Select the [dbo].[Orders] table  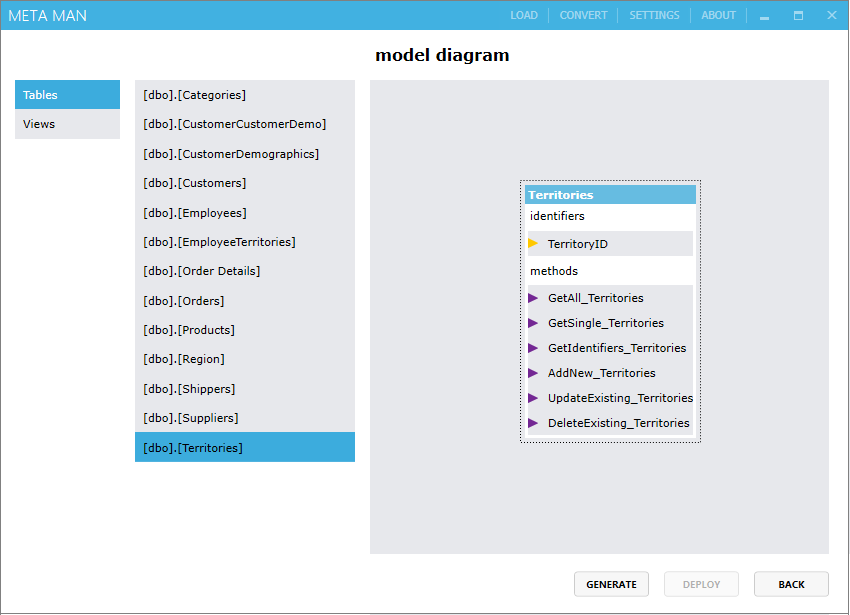tap(244, 300)
